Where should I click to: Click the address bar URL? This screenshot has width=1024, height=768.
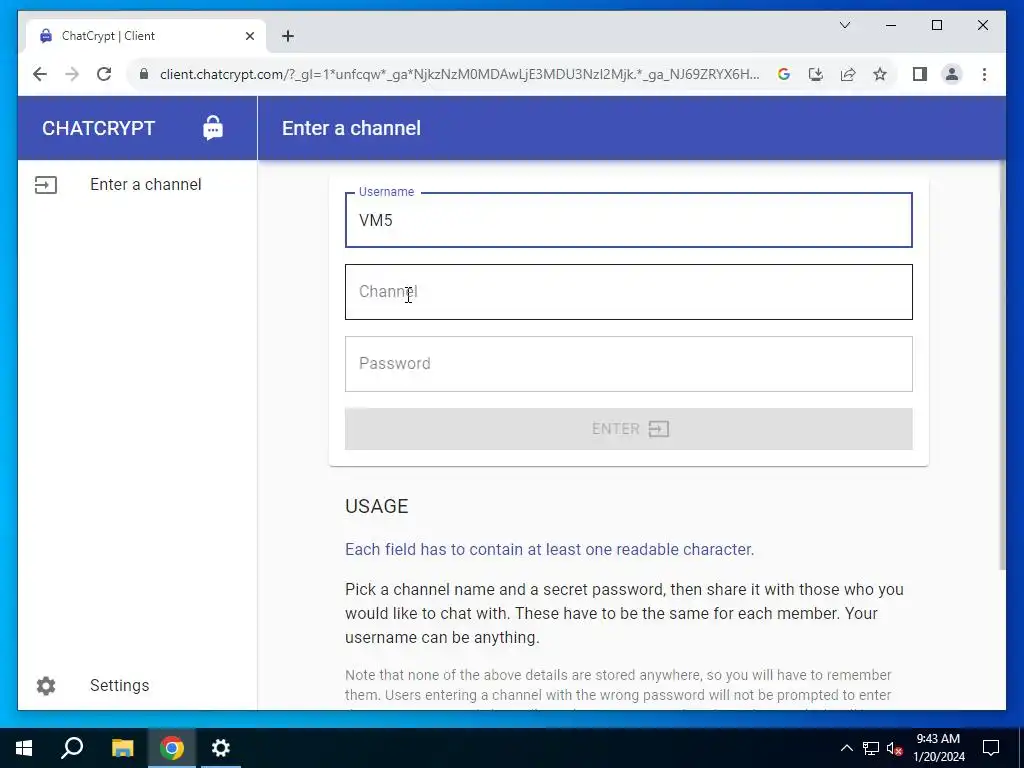[x=460, y=74]
